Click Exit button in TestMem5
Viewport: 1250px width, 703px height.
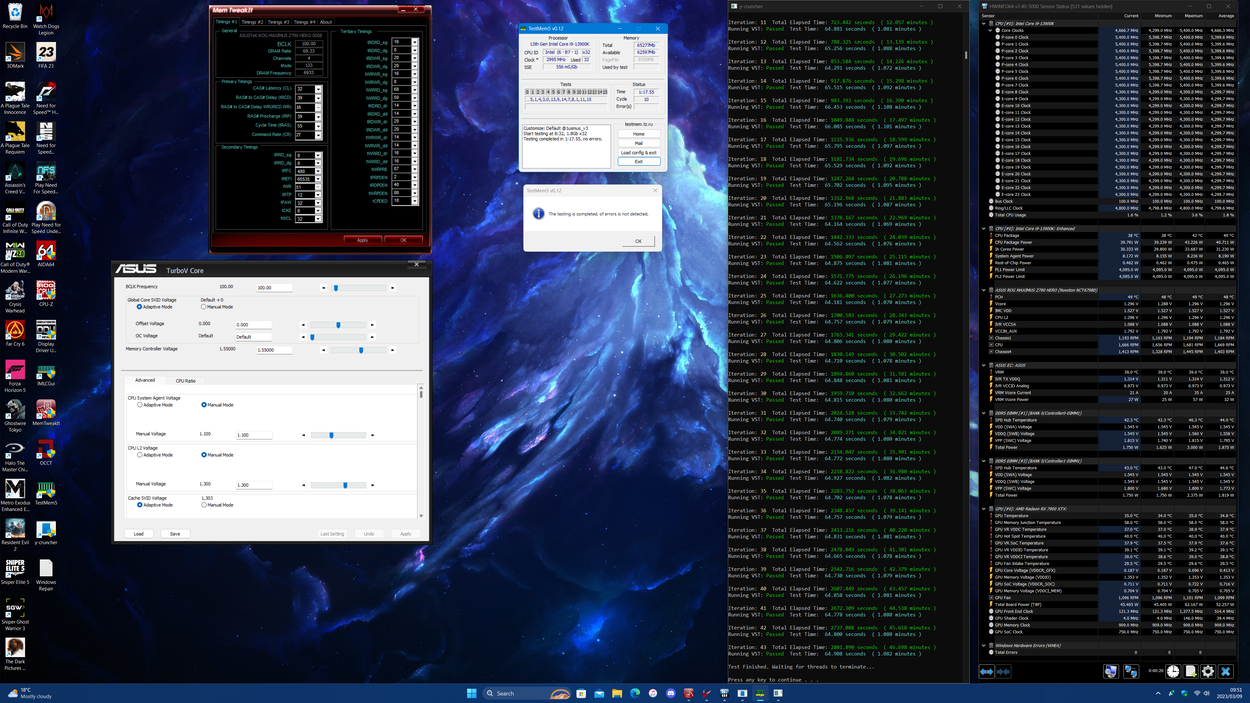639,161
